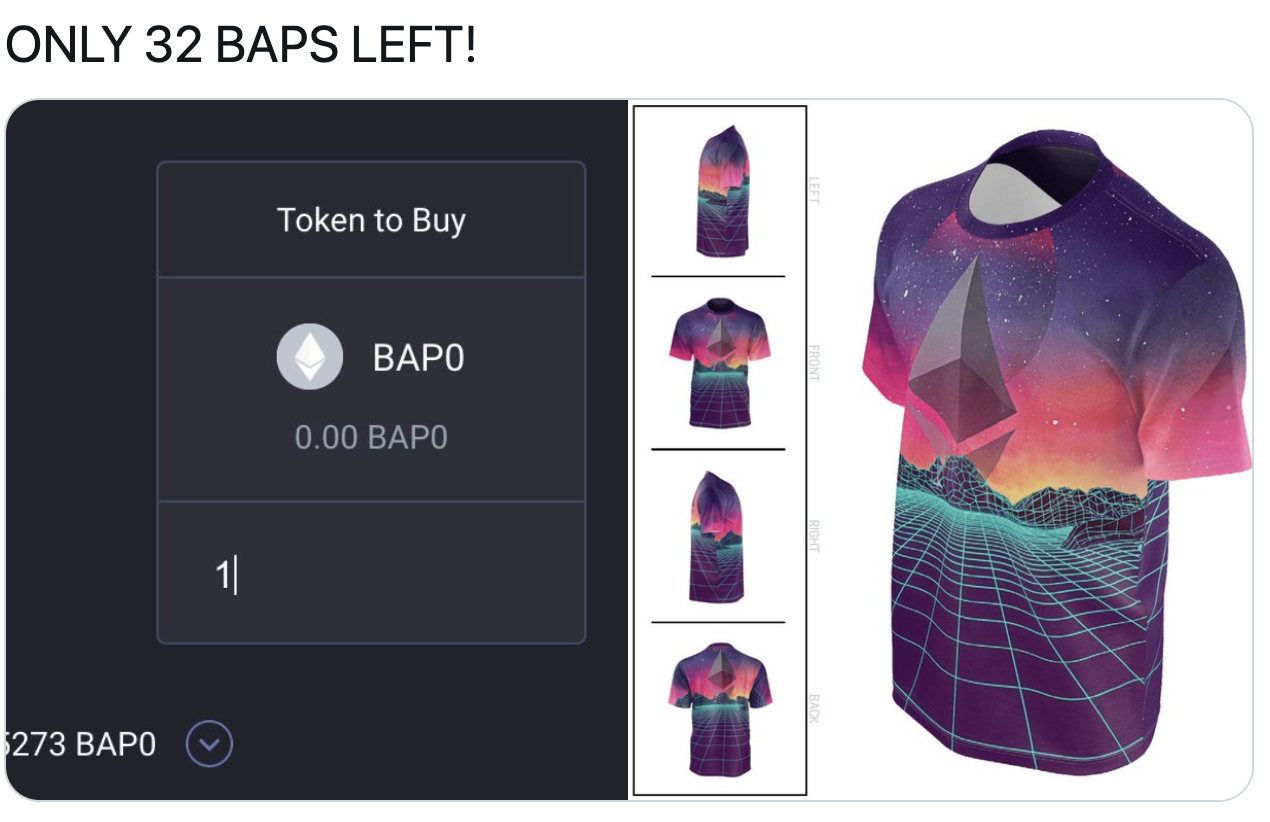Focus the amount input field showing 1
This screenshot has height=822, width=1270.
tap(370, 575)
